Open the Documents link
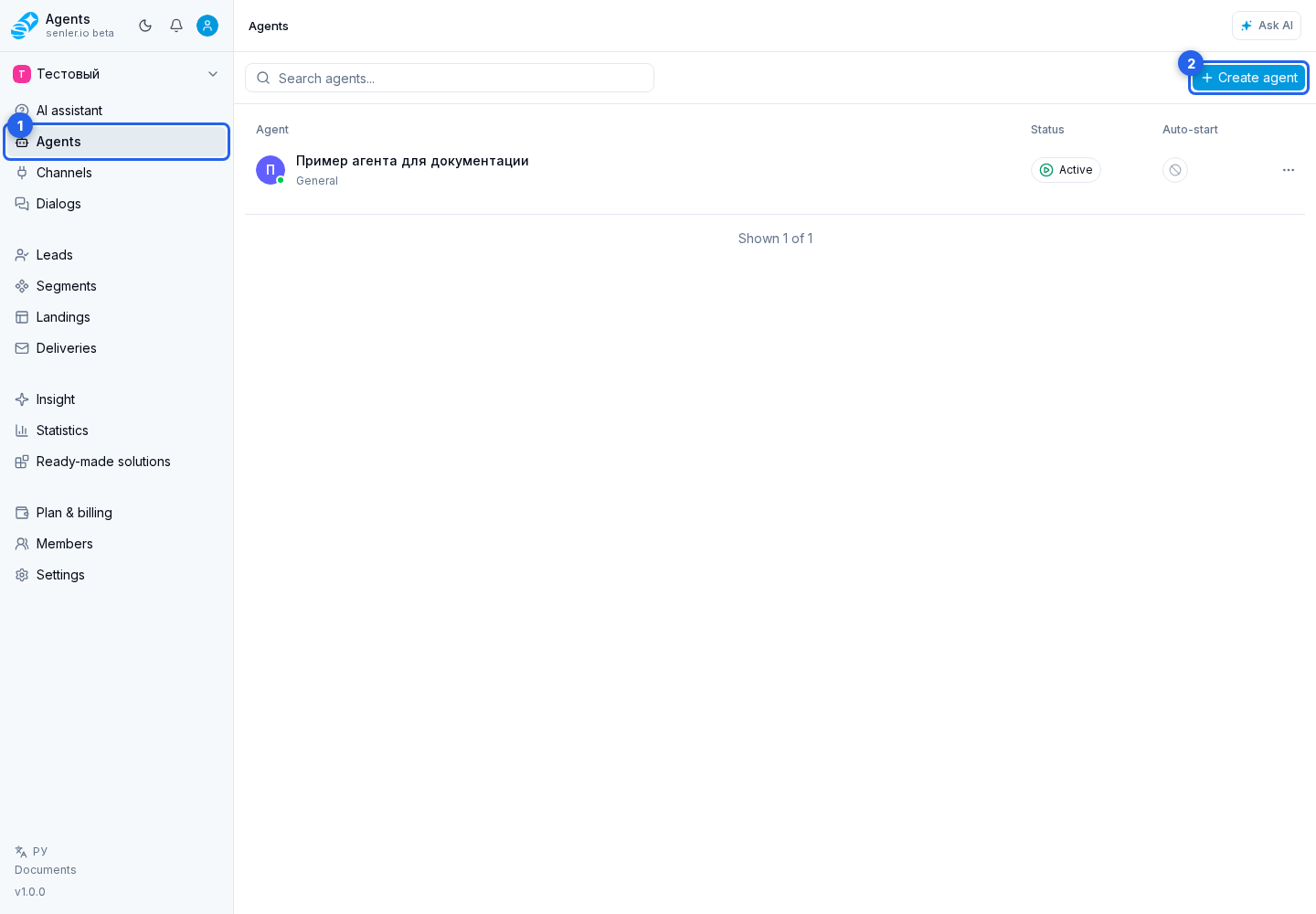Screen dimensions: 1316x914 [x=46, y=870]
